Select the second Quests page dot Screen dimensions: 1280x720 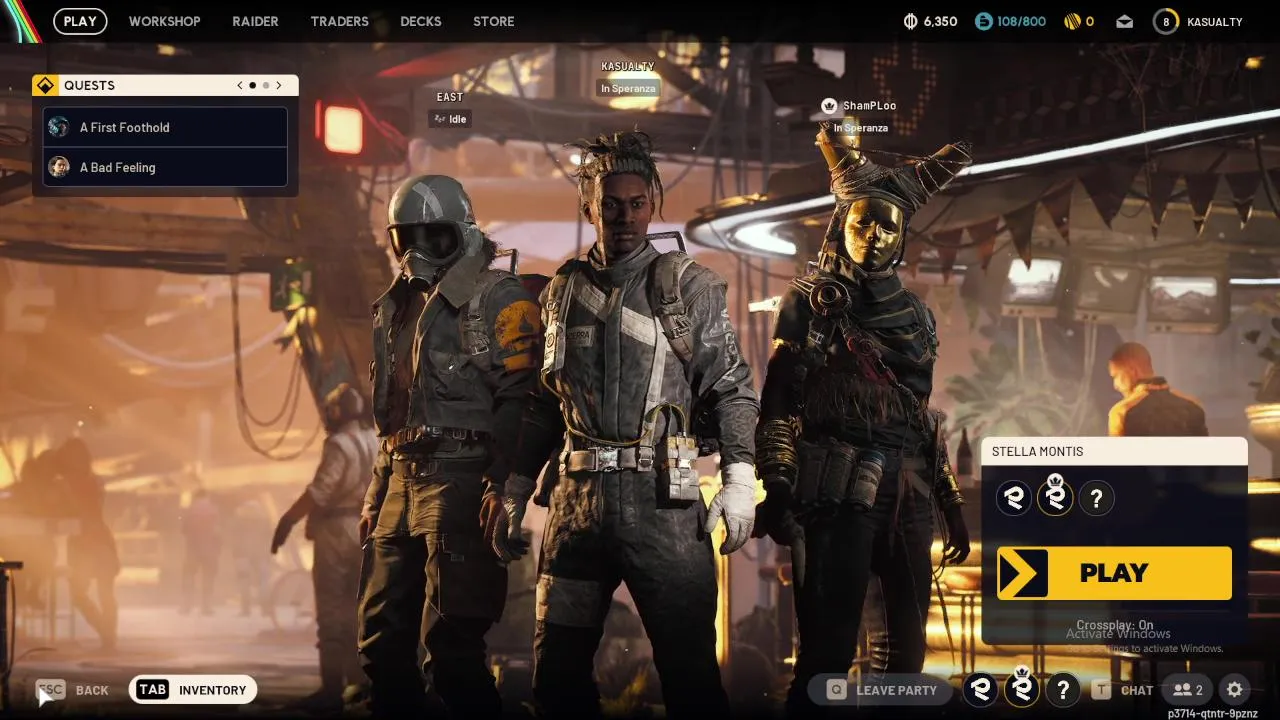point(266,86)
